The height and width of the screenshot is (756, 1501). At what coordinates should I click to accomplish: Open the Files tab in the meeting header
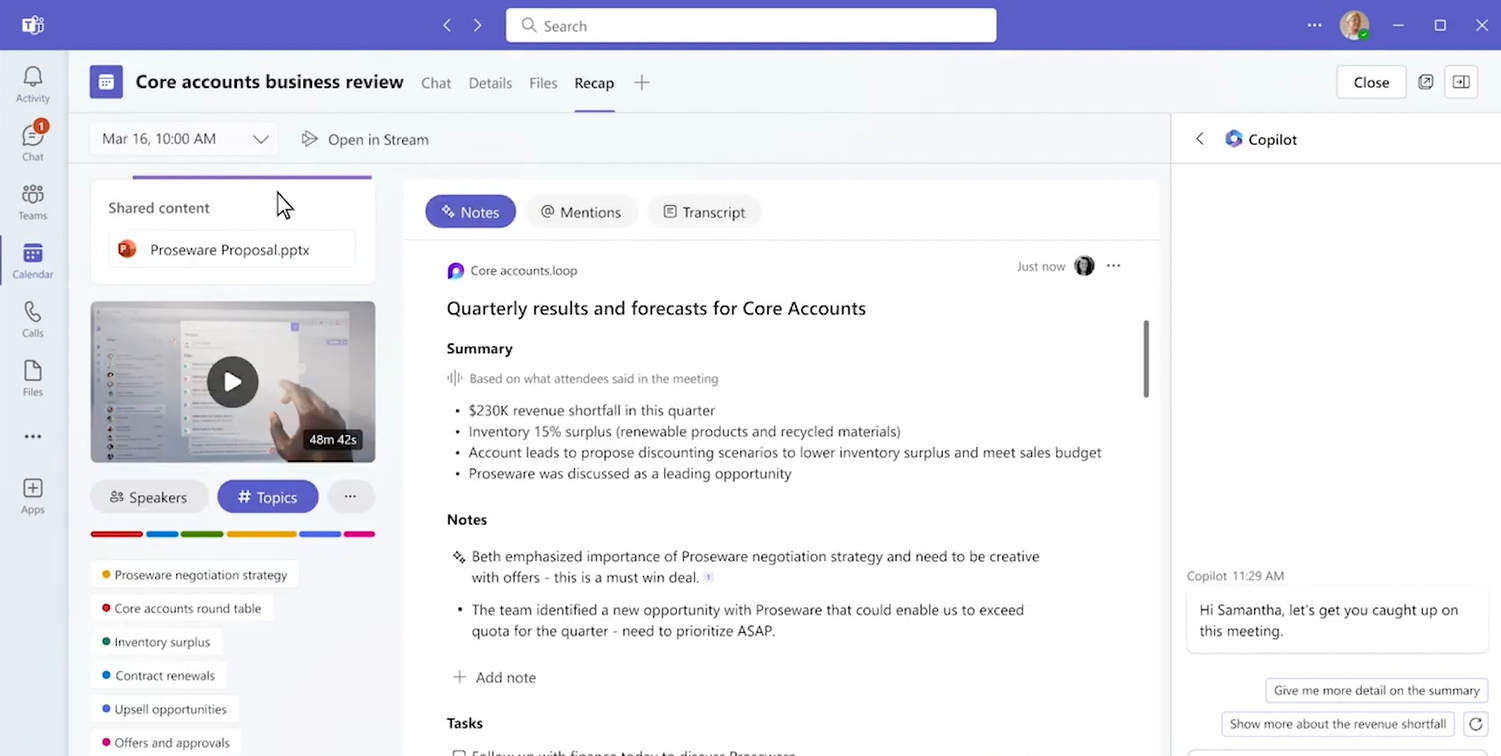543,83
